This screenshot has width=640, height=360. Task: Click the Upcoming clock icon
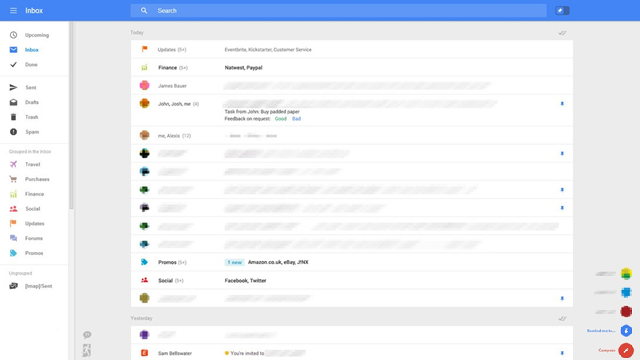(13, 35)
